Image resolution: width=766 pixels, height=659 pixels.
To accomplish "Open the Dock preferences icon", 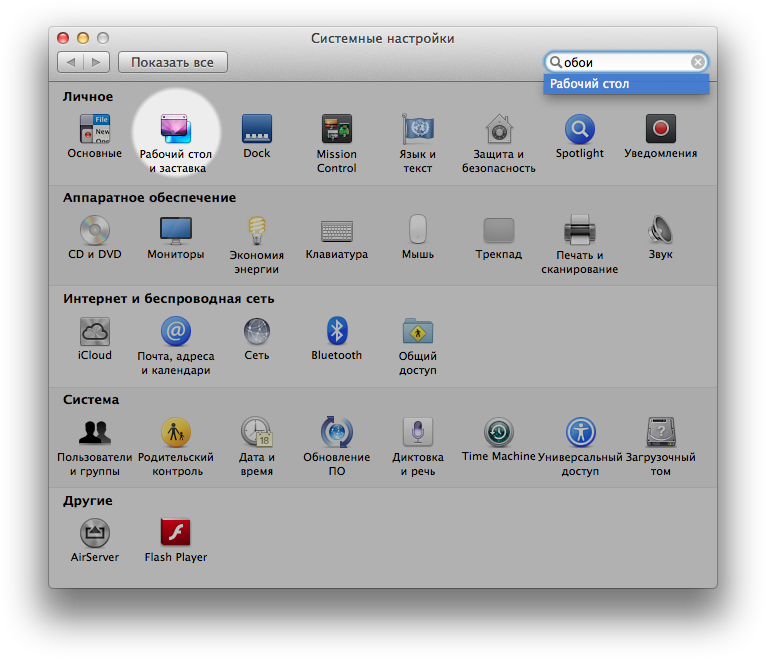I will [257, 129].
